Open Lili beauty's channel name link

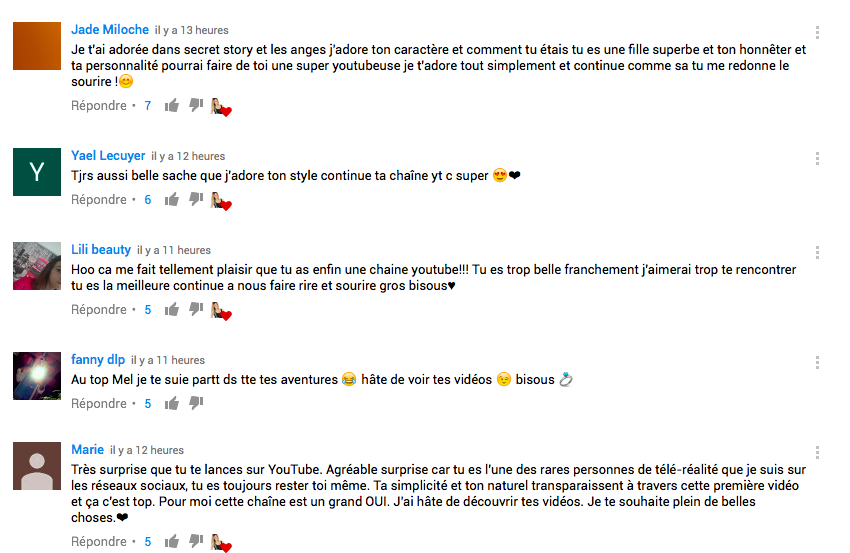click(x=101, y=249)
